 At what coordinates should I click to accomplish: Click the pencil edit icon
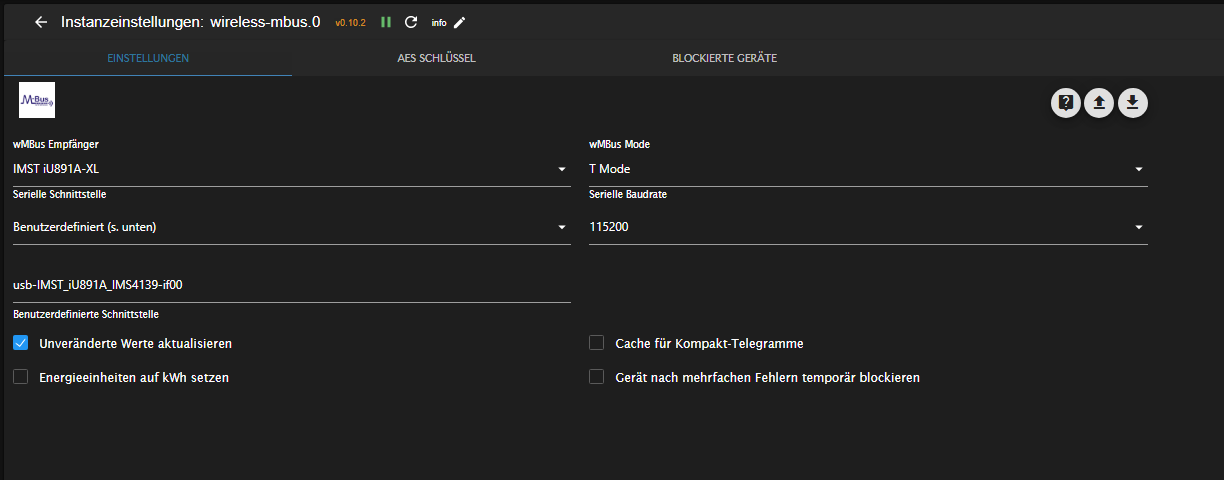coord(460,22)
